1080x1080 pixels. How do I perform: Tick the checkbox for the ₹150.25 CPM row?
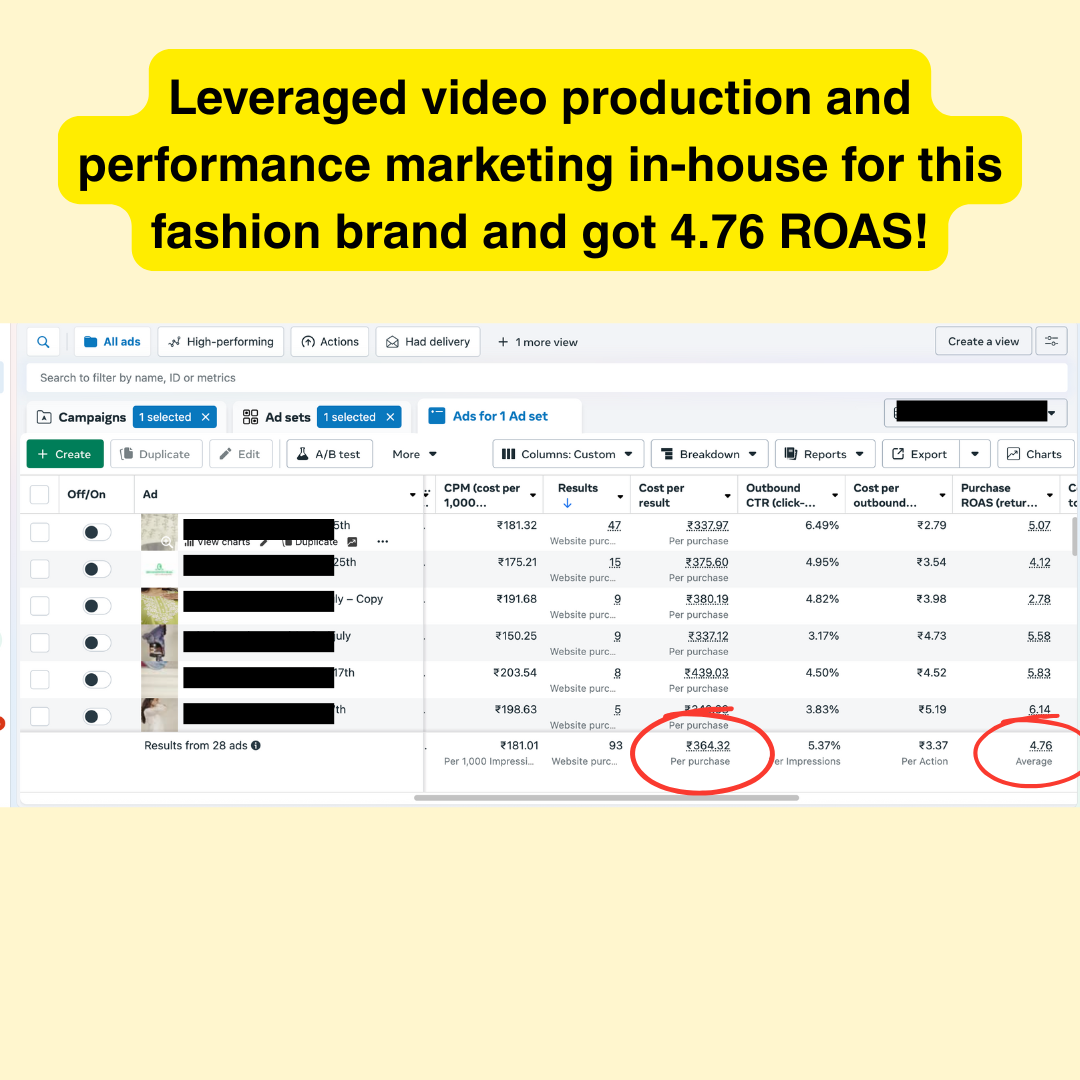[39, 643]
